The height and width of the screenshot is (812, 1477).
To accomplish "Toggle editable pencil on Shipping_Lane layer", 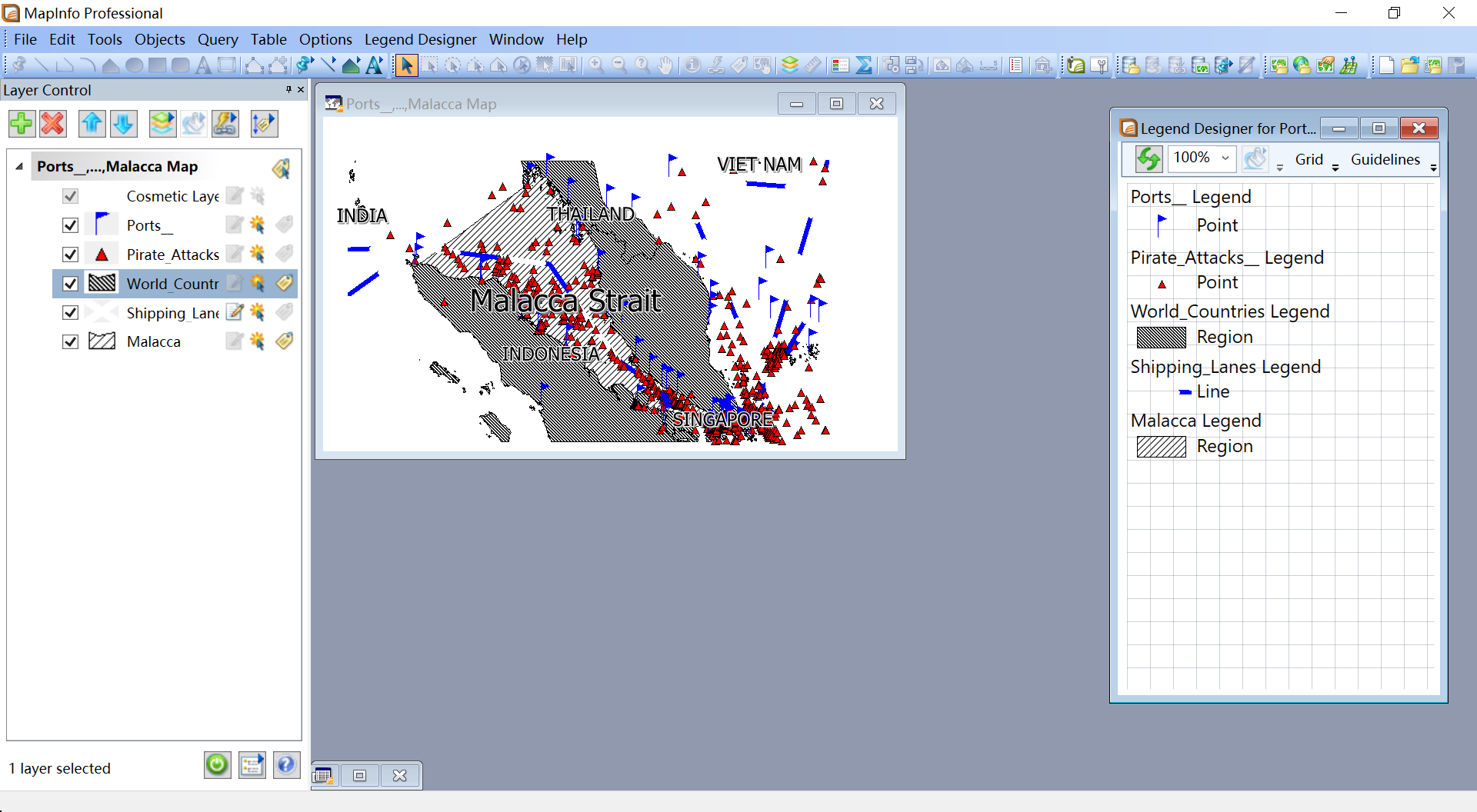I will click(x=235, y=312).
